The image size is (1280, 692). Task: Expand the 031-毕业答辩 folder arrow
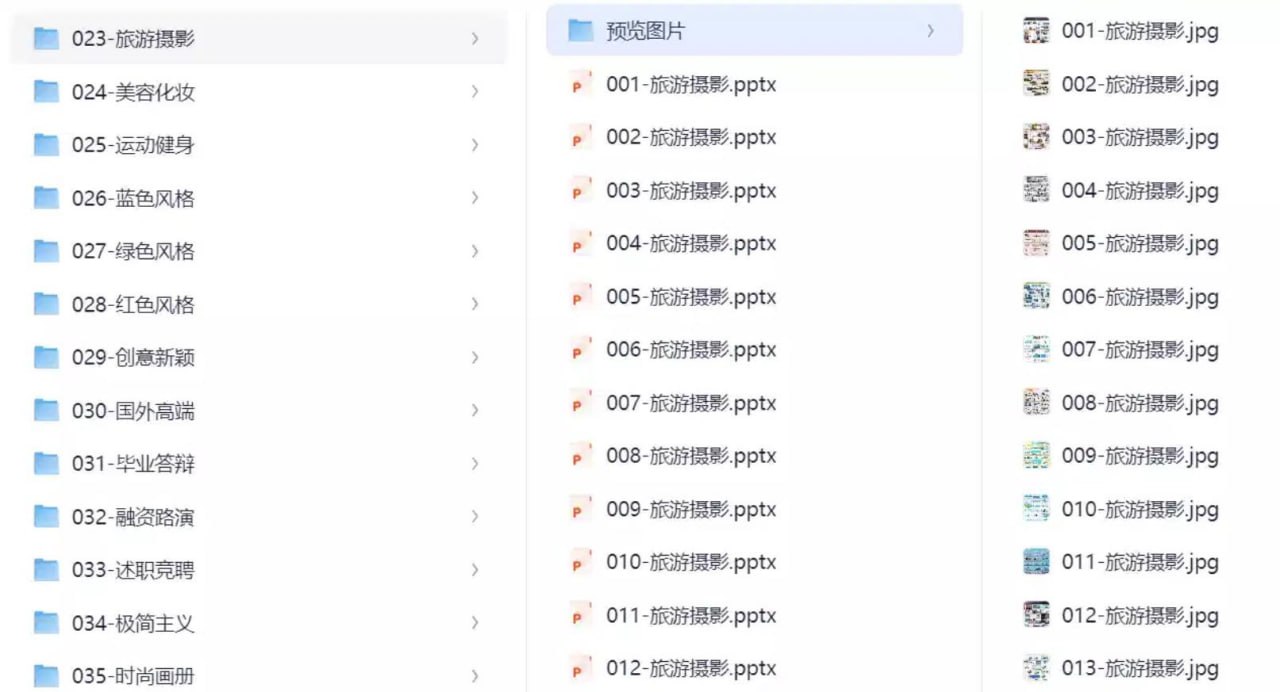475,464
